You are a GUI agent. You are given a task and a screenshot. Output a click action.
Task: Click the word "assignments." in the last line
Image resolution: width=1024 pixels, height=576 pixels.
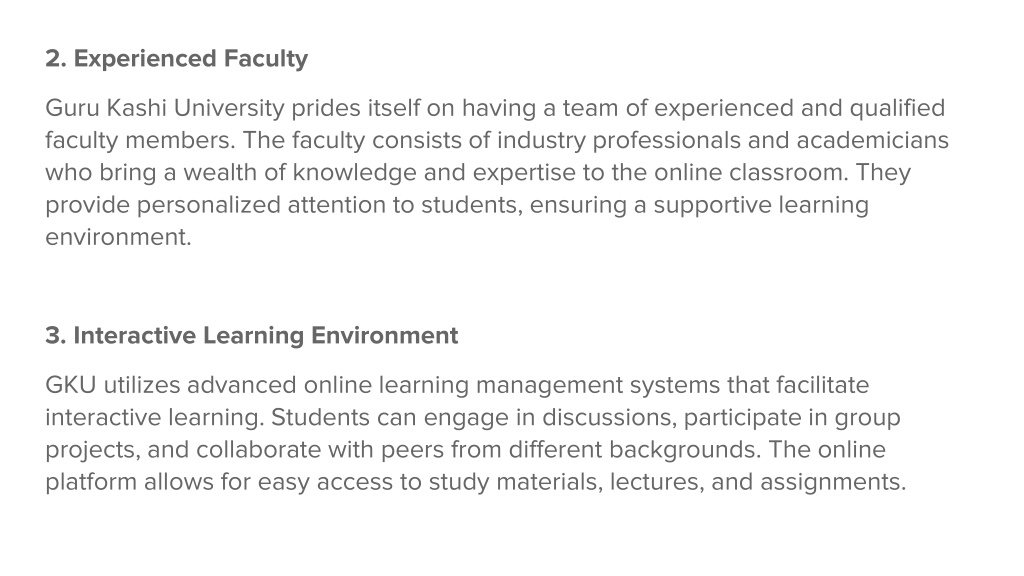click(833, 482)
